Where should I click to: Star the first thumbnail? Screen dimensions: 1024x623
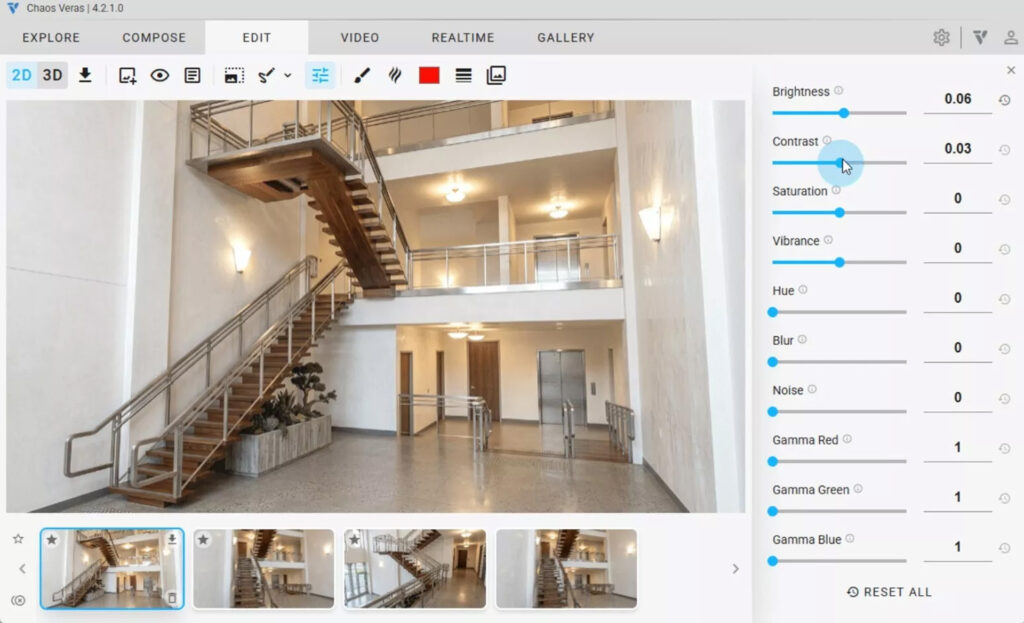(x=53, y=540)
